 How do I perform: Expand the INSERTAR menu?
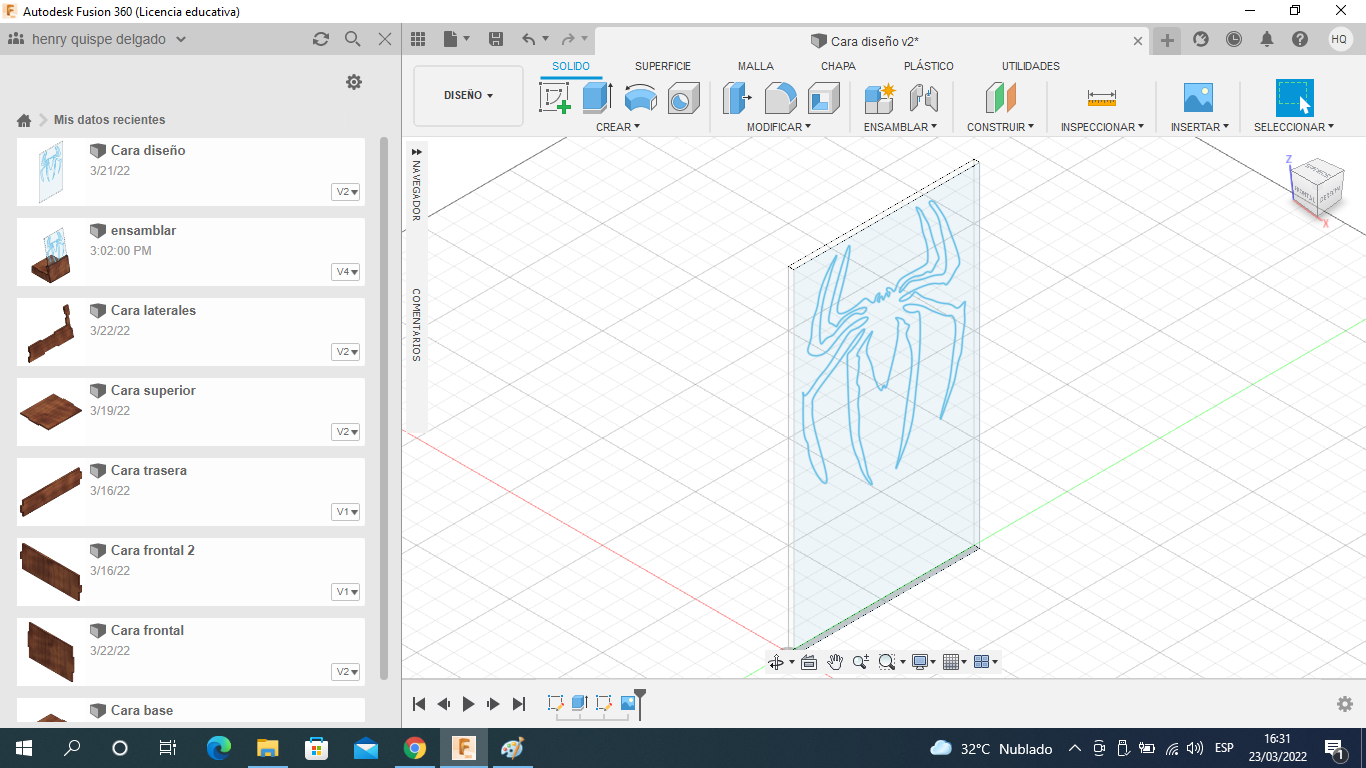[1200, 127]
